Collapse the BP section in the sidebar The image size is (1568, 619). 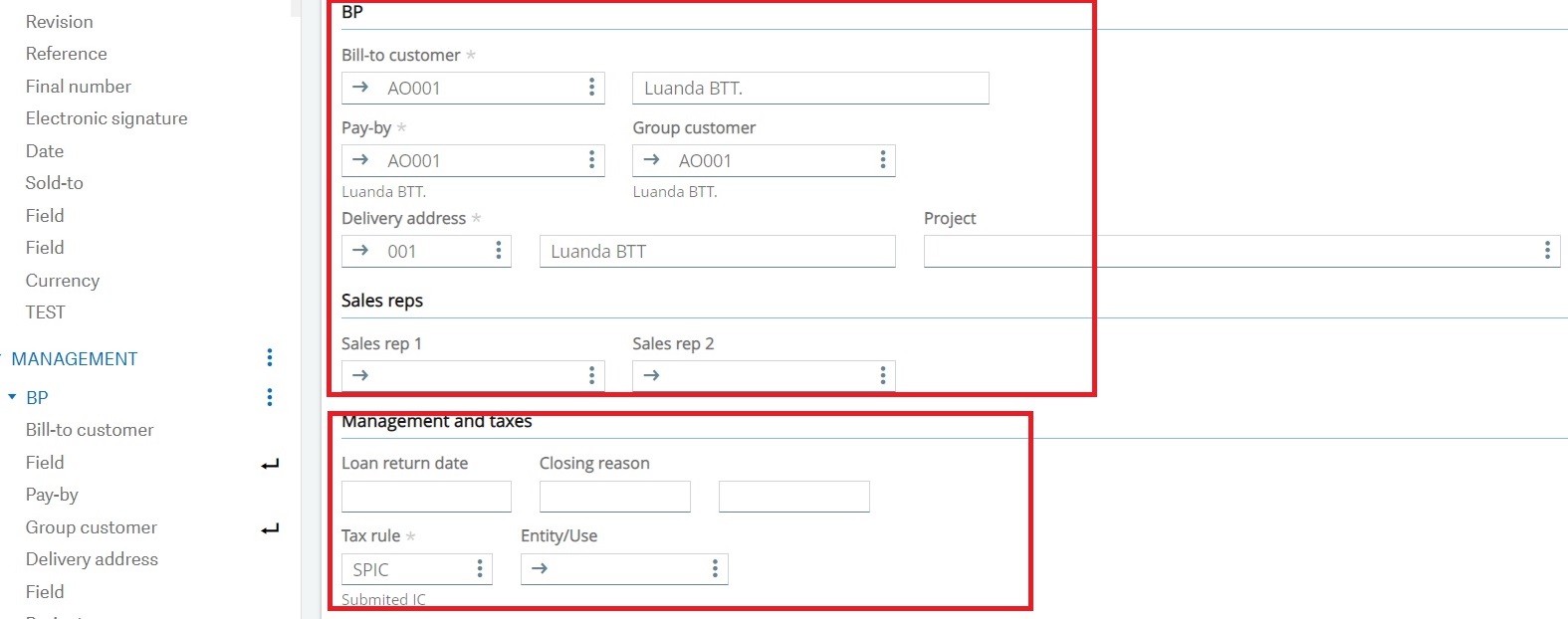(13, 397)
